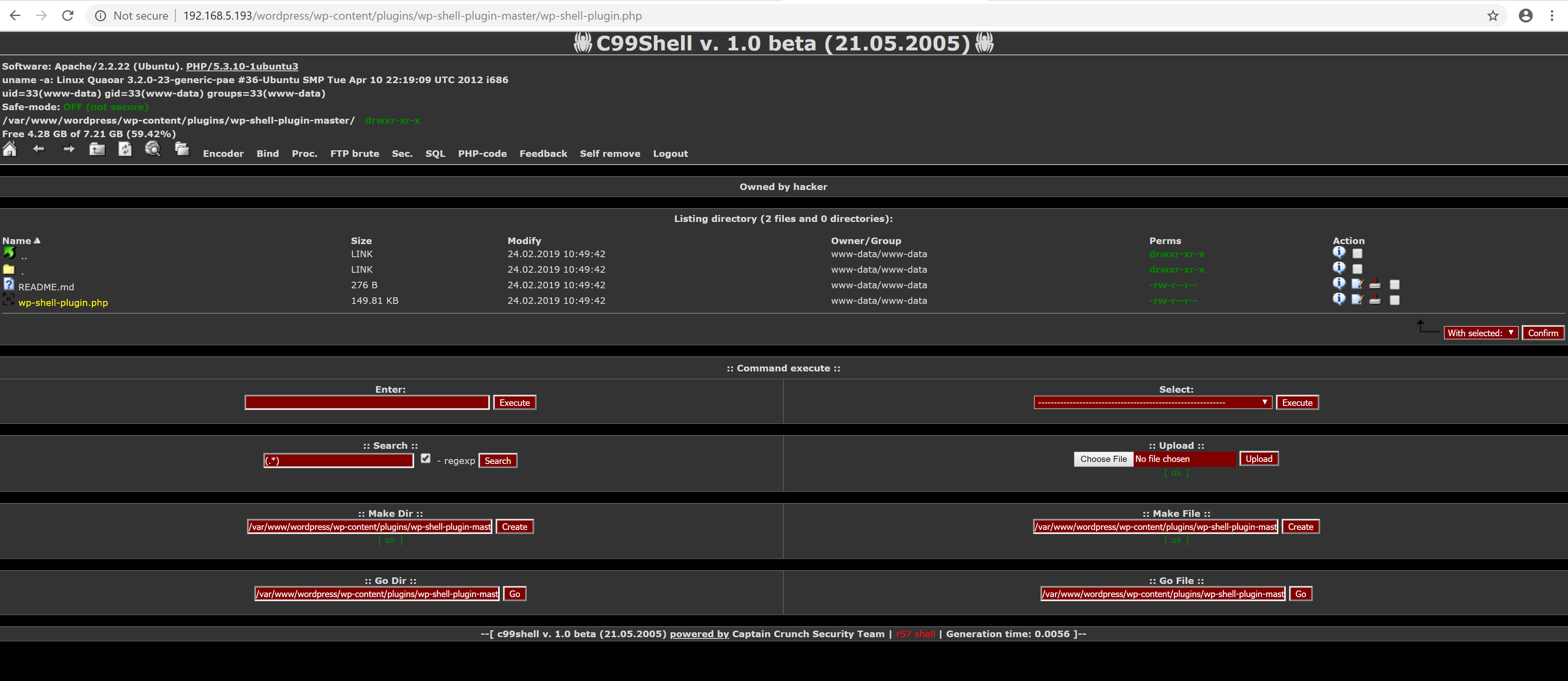Screen dimensions: 1568x681
Task: Go back with the left arrow shell icon
Action: pyautogui.click(x=39, y=149)
